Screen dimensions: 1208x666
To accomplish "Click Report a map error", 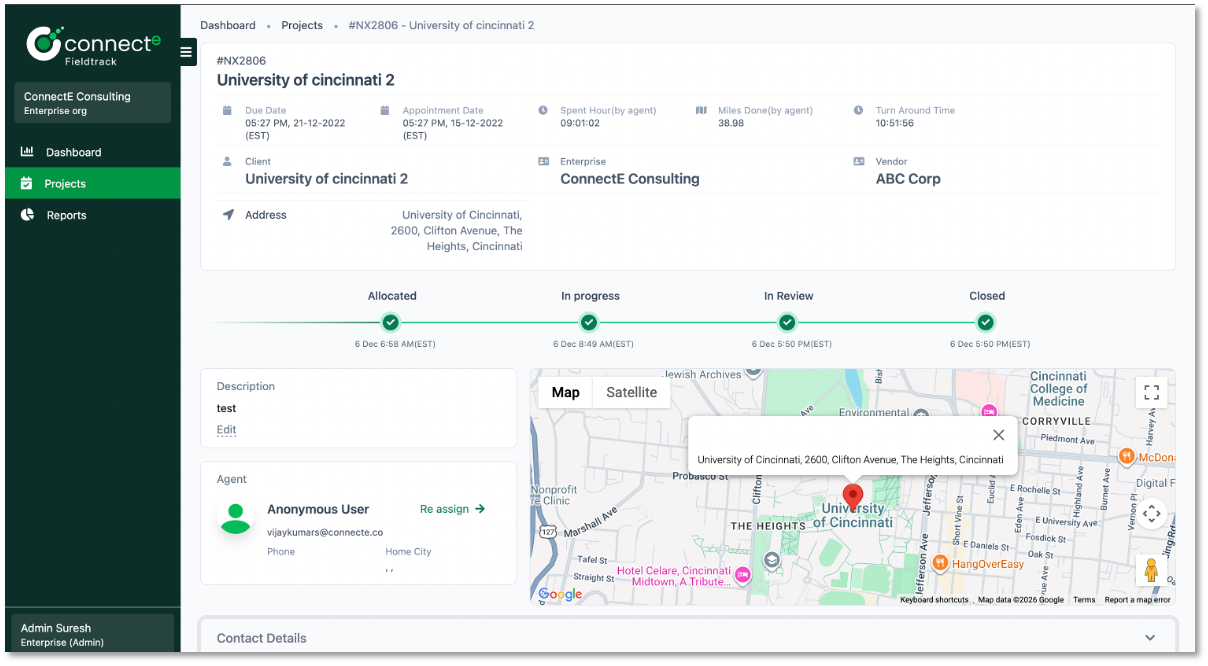I will 1137,600.
